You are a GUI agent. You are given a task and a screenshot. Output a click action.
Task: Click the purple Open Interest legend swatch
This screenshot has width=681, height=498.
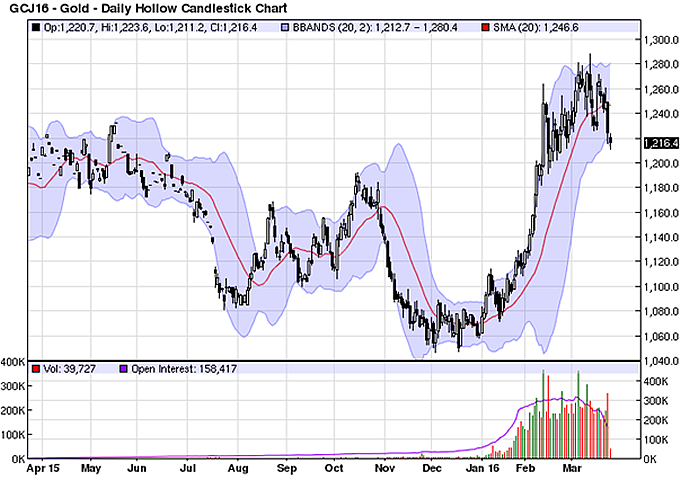tap(124, 369)
